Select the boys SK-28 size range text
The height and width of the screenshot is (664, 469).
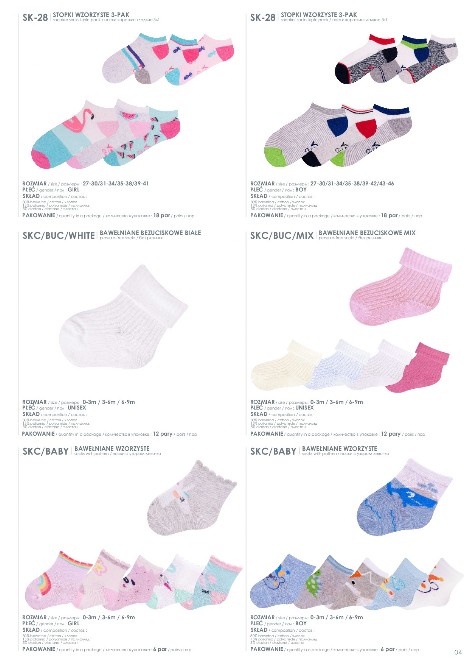pyautogui.click(x=352, y=184)
